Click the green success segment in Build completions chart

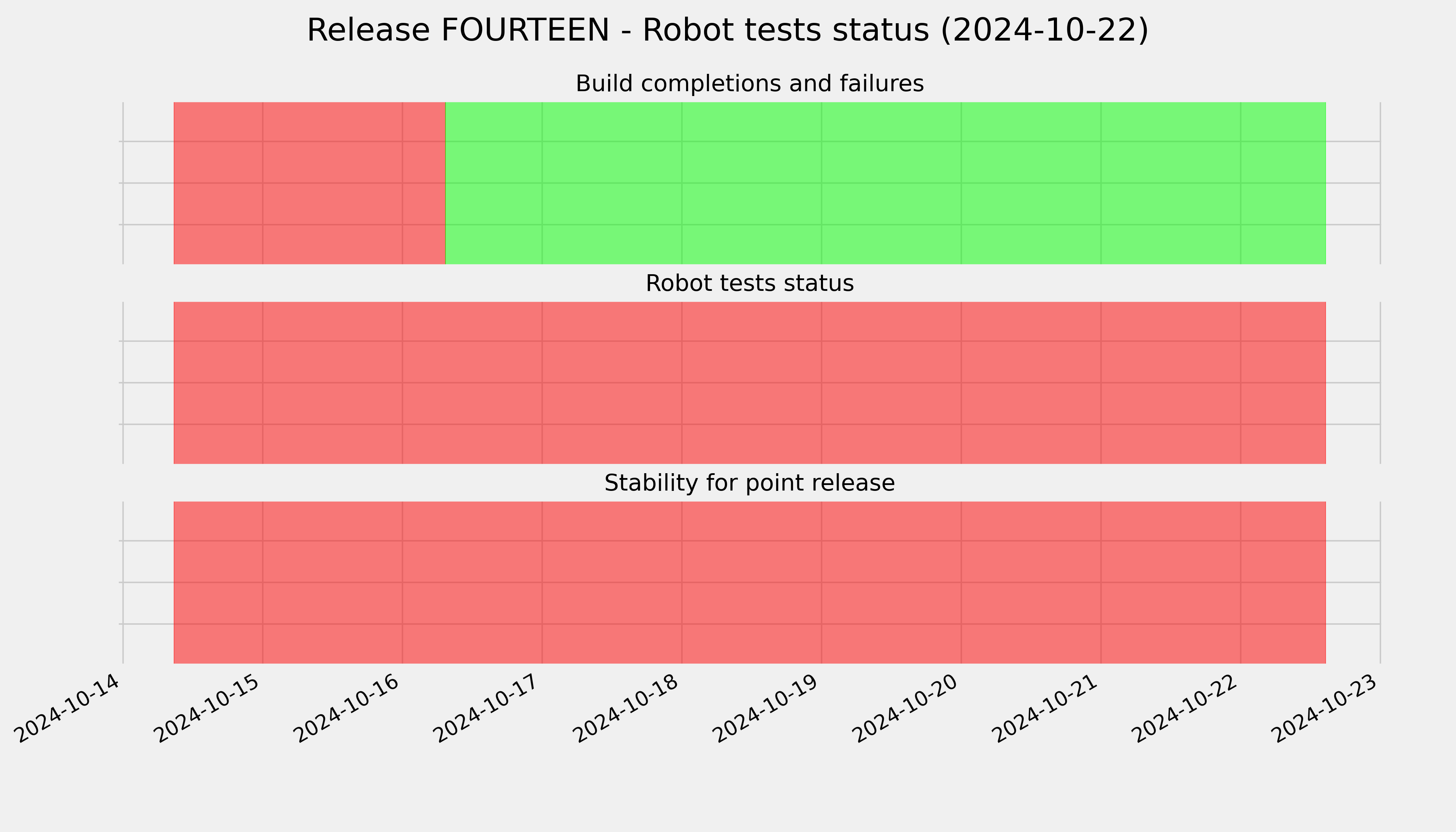point(885,183)
